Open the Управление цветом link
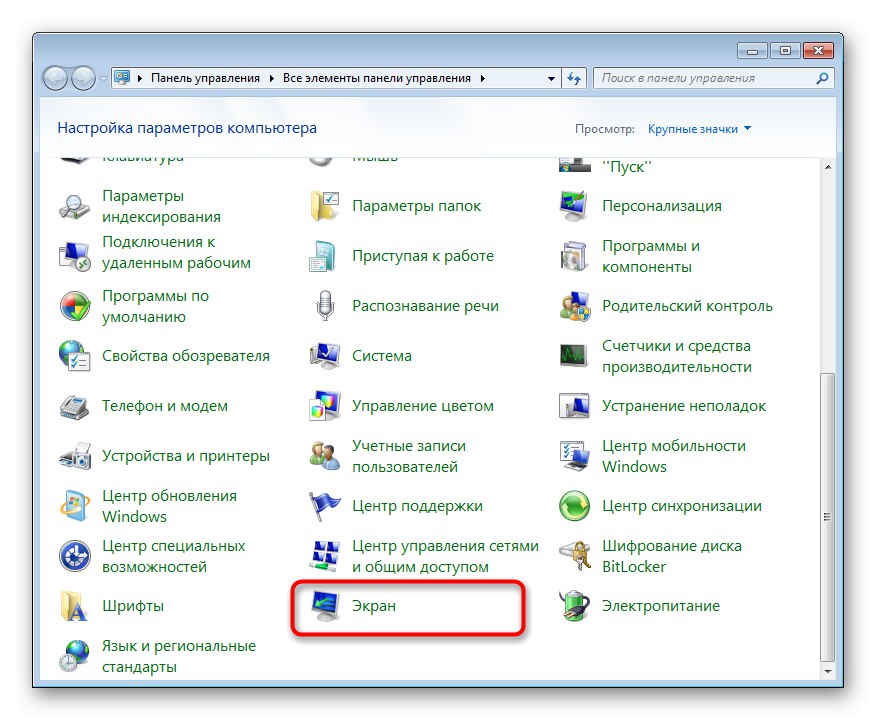The width and height of the screenshot is (876, 720). click(x=423, y=406)
